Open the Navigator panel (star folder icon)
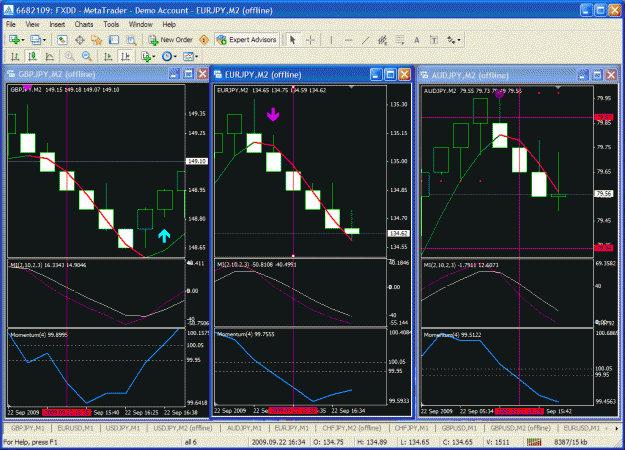The height and width of the screenshot is (450, 625). click(96, 40)
